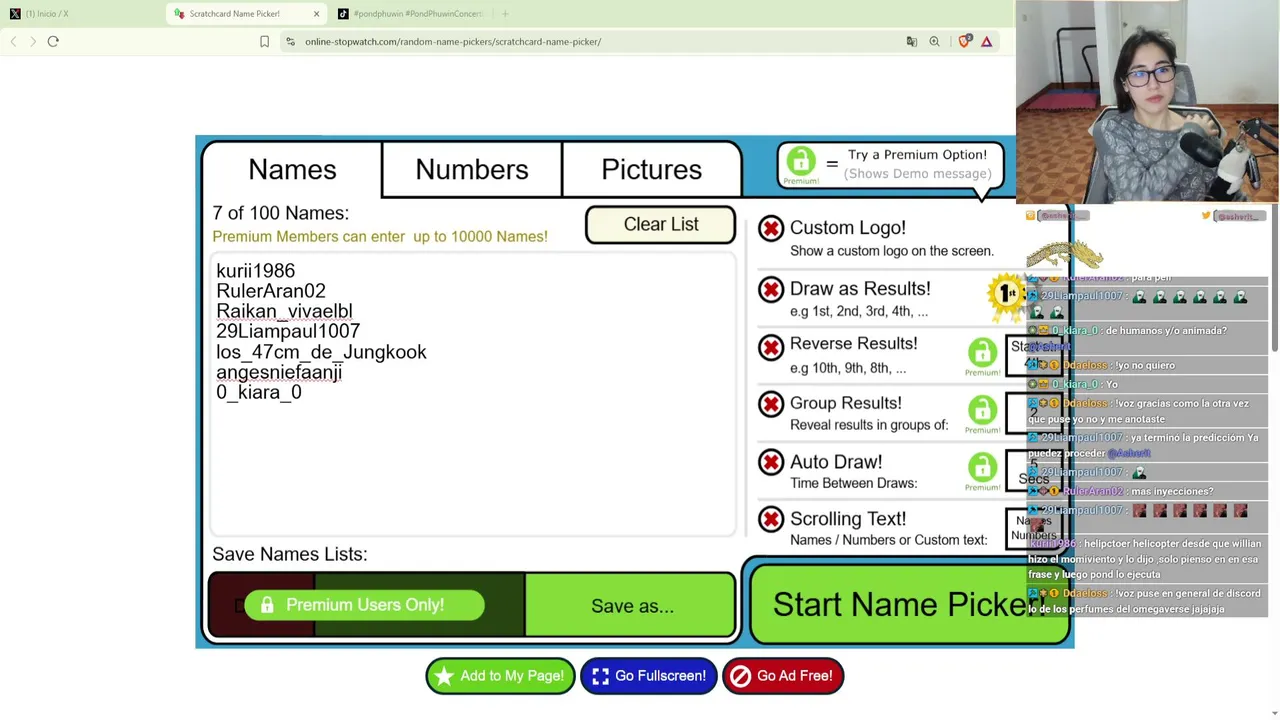Click the name 0_kiara_0 in the list

tap(259, 392)
